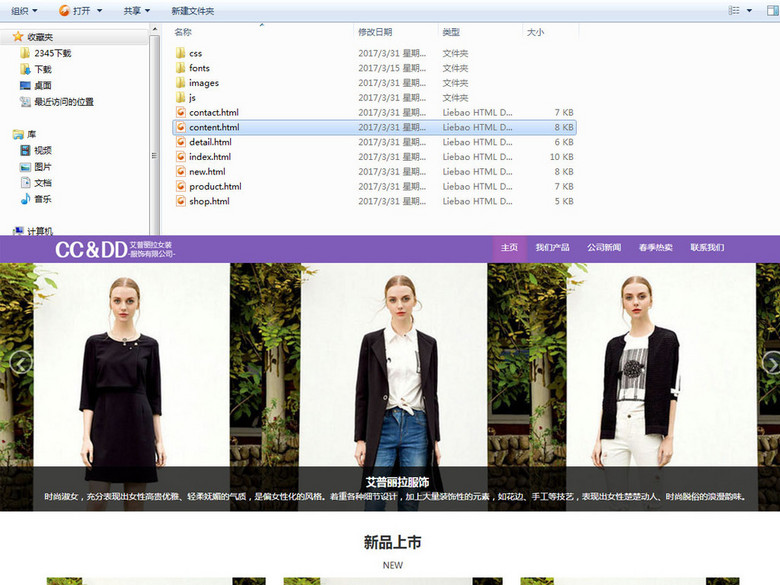This screenshot has height=585, width=780.
Task: Click the 打开 open button with Liebao icon
Action: (x=75, y=10)
